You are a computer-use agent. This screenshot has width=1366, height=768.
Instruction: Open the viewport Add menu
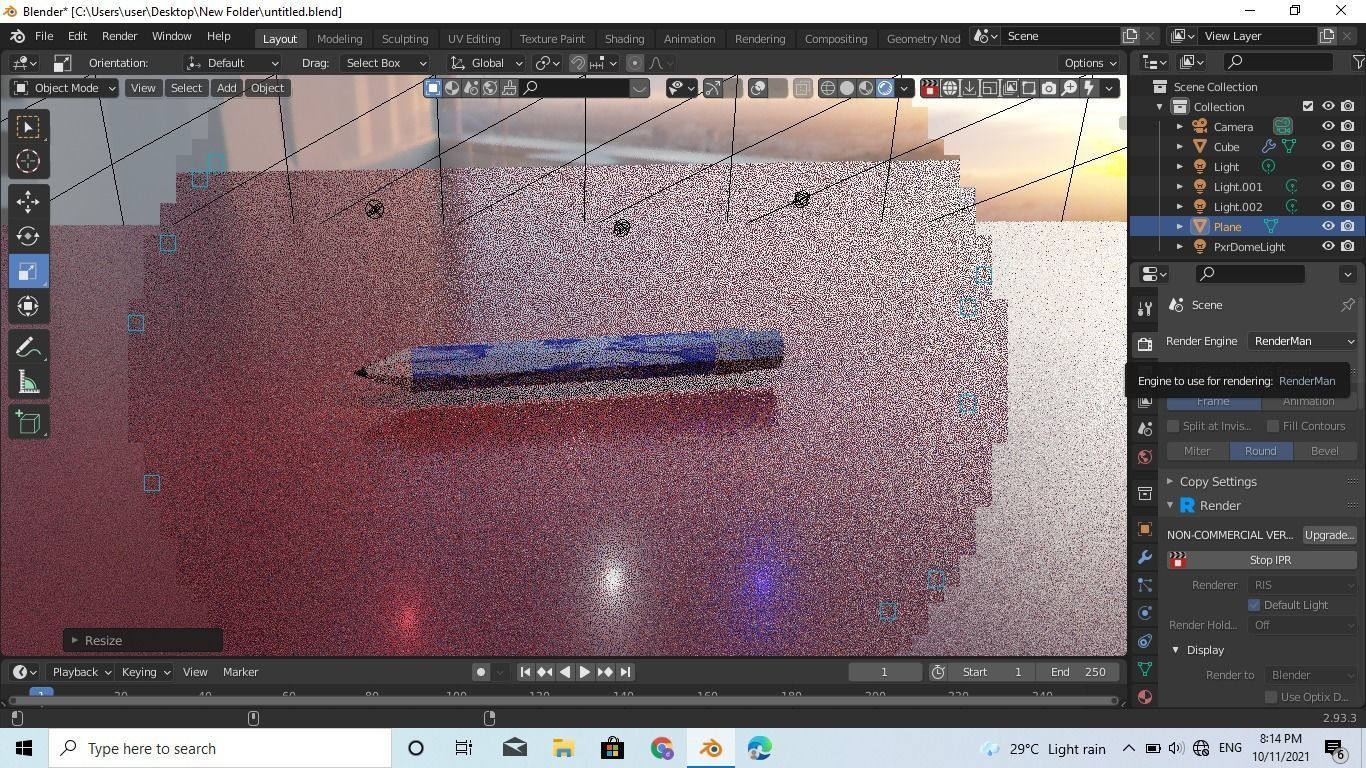tap(227, 88)
